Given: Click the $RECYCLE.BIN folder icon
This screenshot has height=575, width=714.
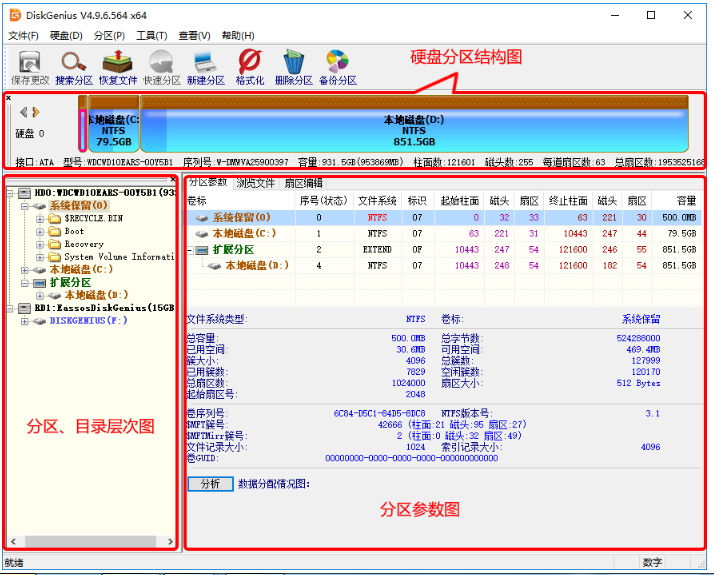Looking at the screenshot, I should (55, 219).
